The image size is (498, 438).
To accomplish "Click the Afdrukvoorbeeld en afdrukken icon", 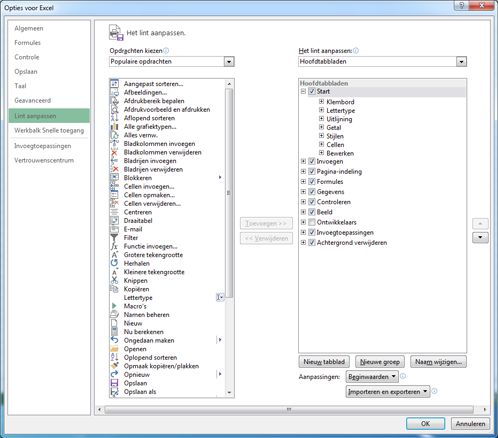I will (114, 109).
